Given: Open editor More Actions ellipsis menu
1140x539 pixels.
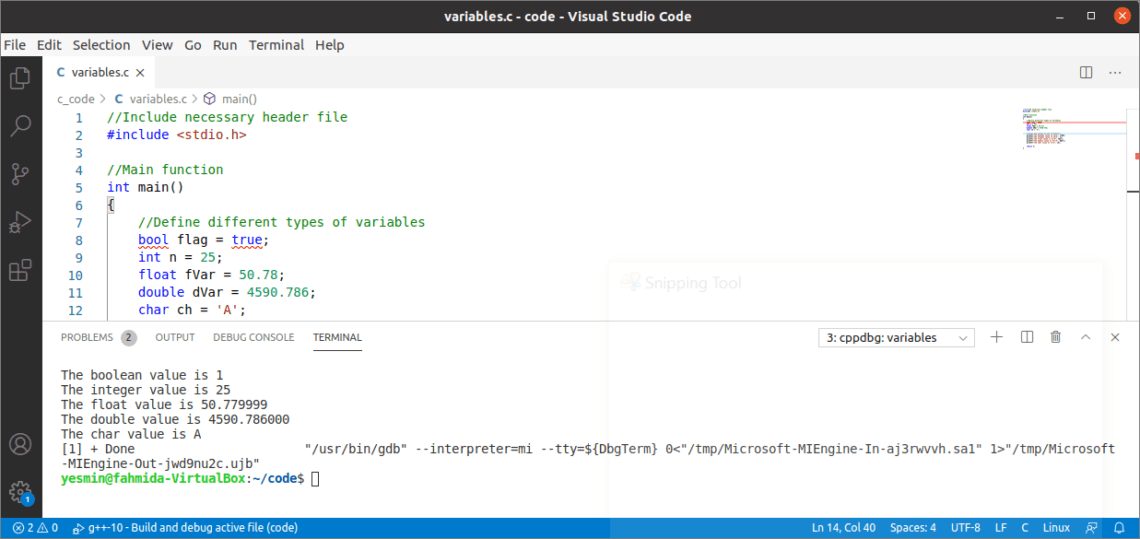Looking at the screenshot, I should pos(1115,72).
